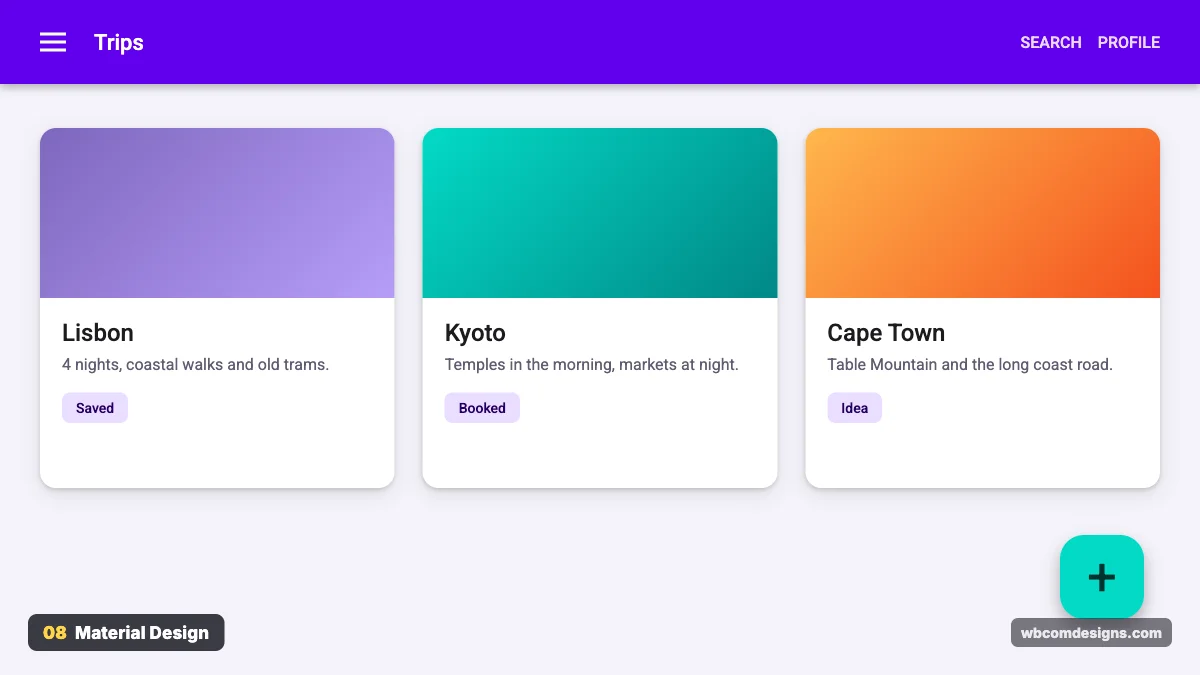Open the purple Lisbon card image

pyautogui.click(x=217, y=213)
